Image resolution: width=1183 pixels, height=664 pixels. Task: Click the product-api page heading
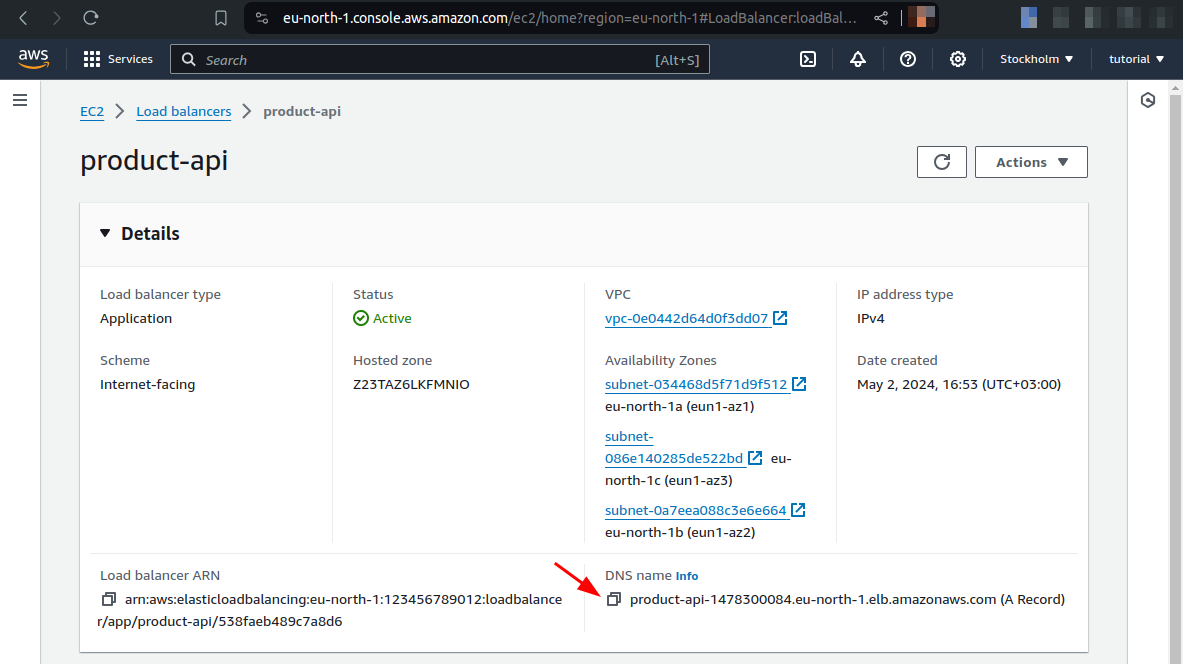[x=154, y=161]
